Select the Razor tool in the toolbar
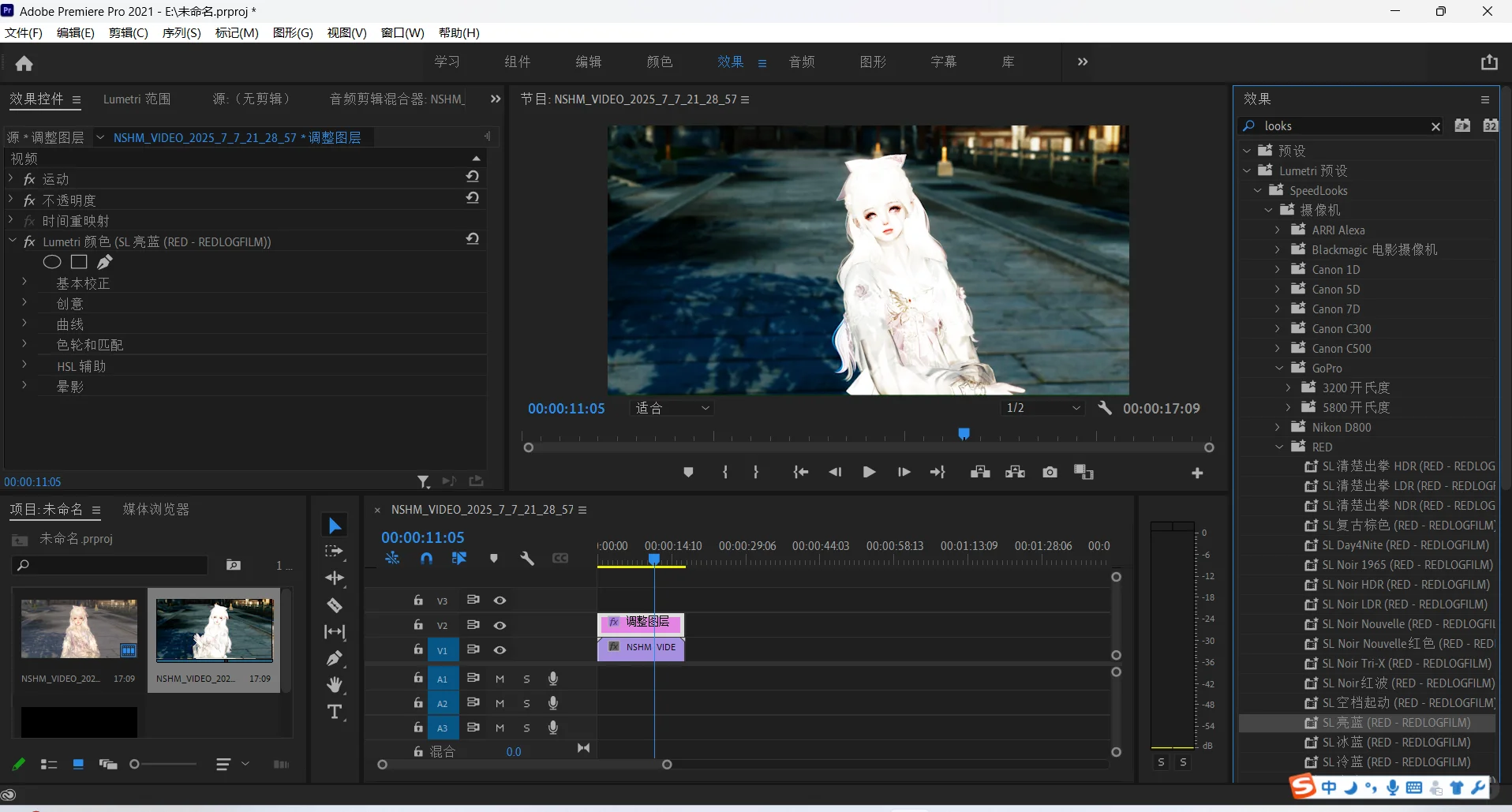 335,606
